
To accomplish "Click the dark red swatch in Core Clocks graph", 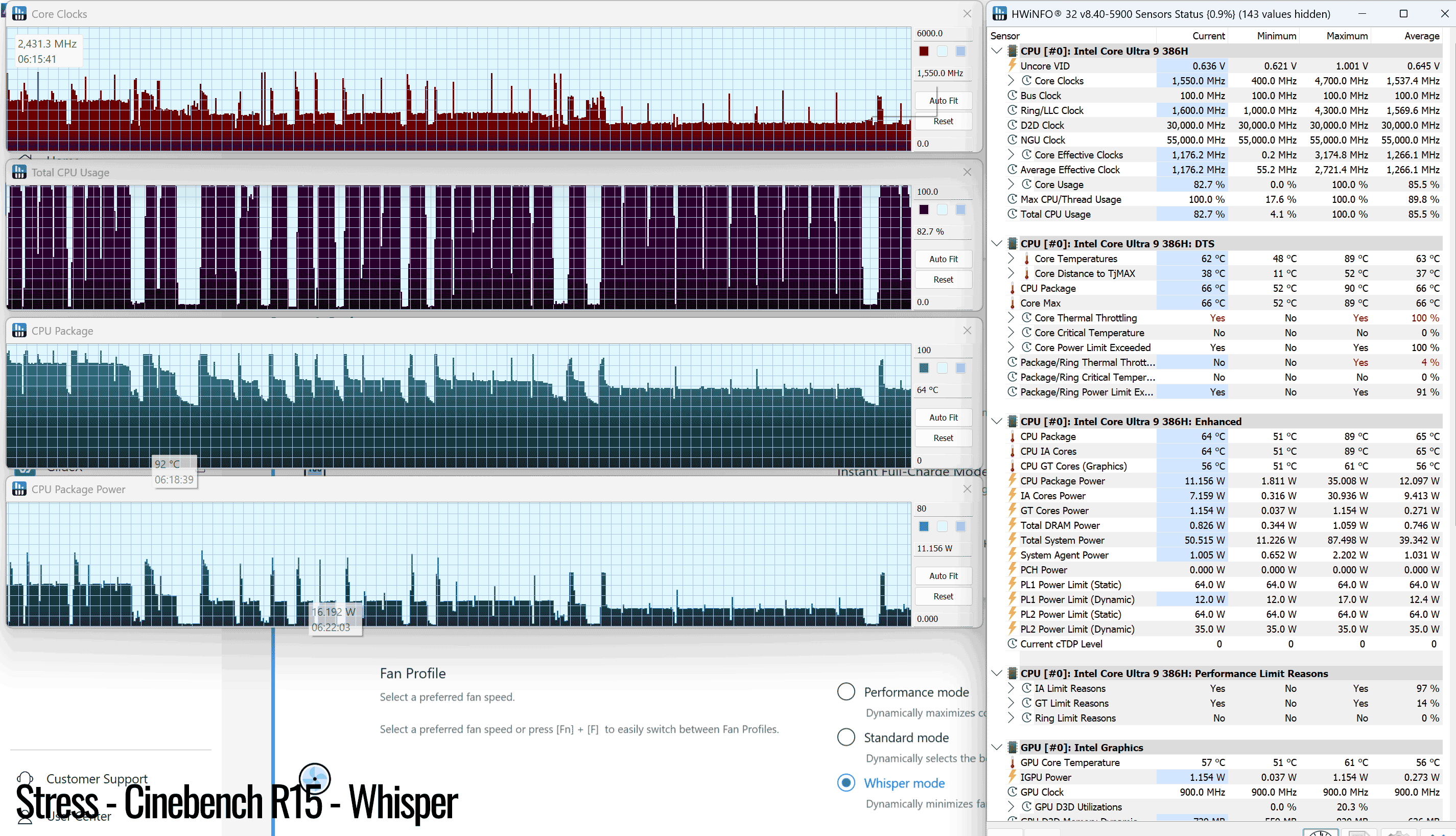I will [x=924, y=51].
